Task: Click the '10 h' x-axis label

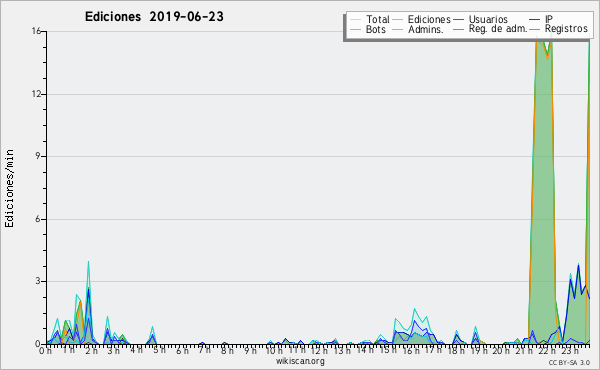Action: pyautogui.click(x=274, y=350)
